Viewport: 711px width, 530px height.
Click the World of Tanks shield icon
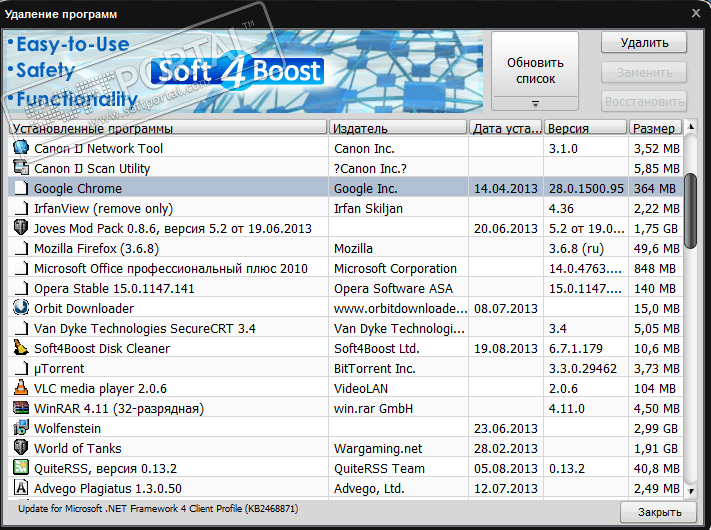click(x=21, y=447)
